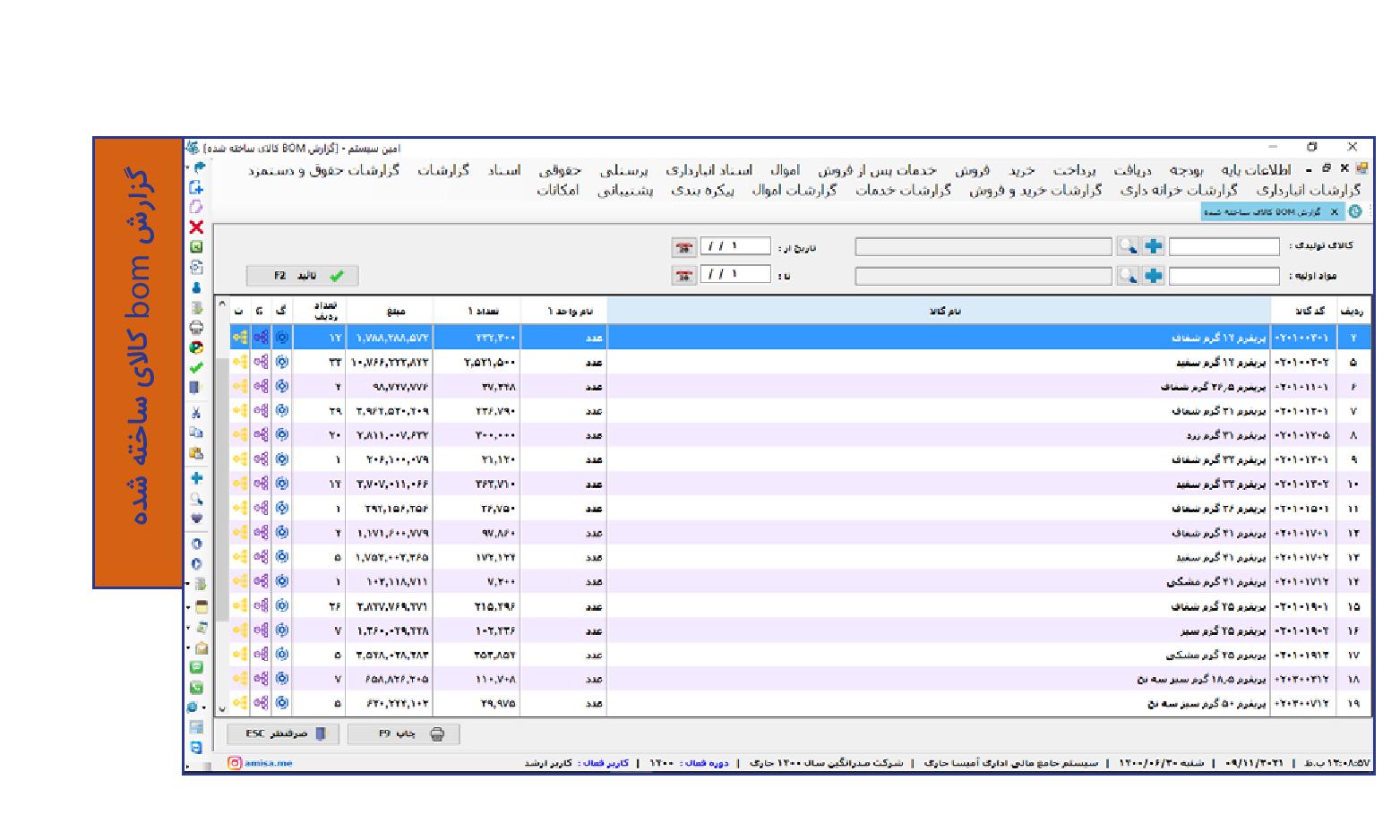Open the calendar picker for تاریخ از
1400x840 pixels.
[684, 247]
